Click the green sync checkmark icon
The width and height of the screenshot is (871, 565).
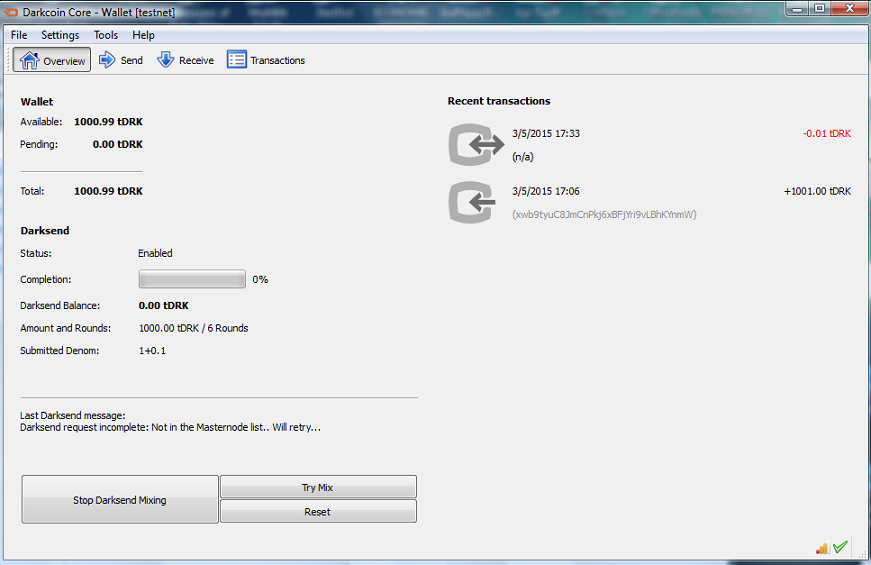[x=840, y=547]
